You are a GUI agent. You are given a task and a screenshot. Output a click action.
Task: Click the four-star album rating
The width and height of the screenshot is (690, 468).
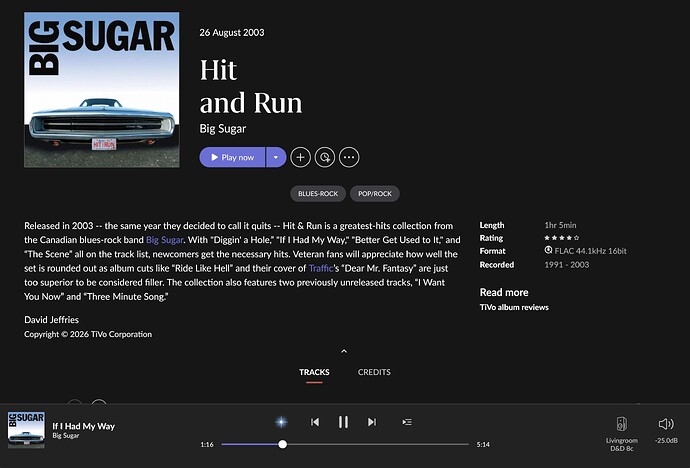click(x=562, y=238)
